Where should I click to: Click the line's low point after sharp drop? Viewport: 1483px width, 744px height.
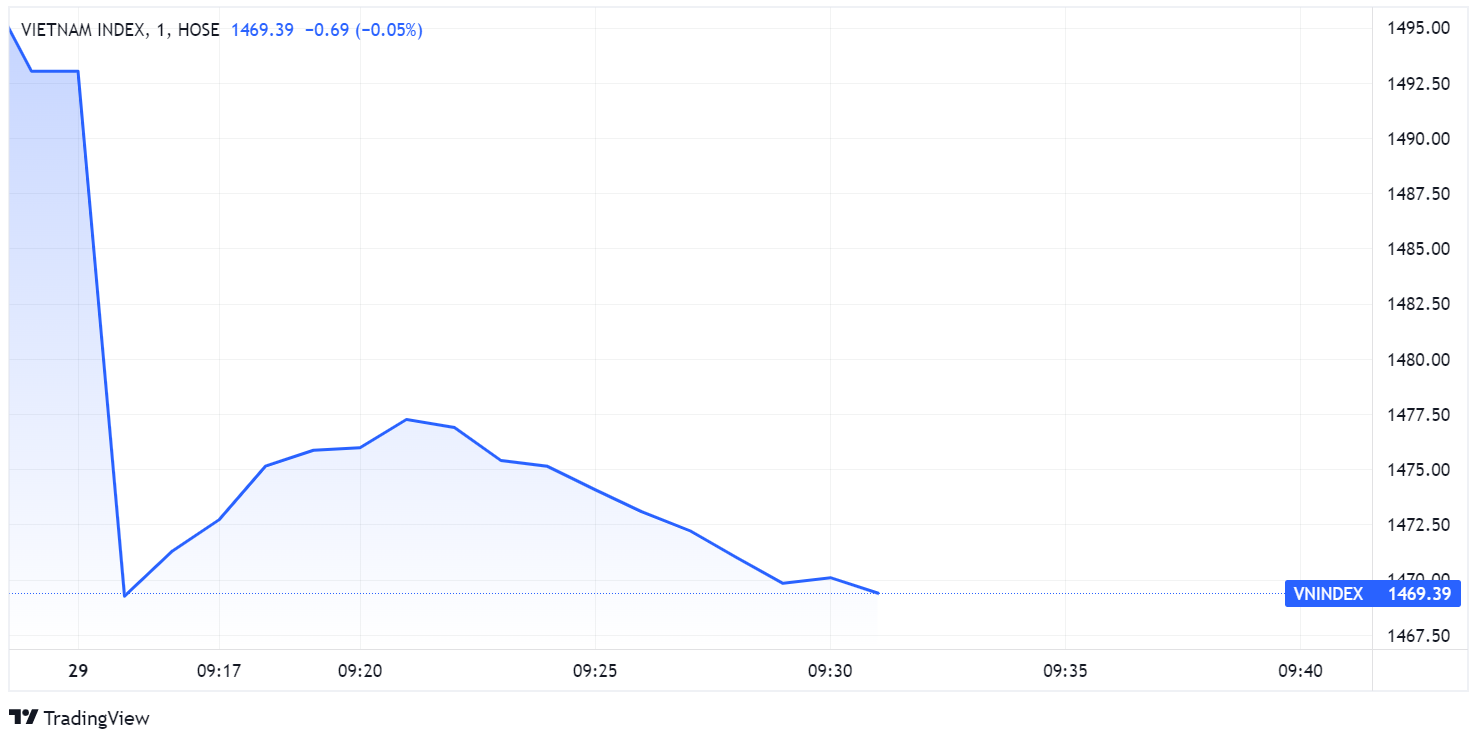(125, 596)
